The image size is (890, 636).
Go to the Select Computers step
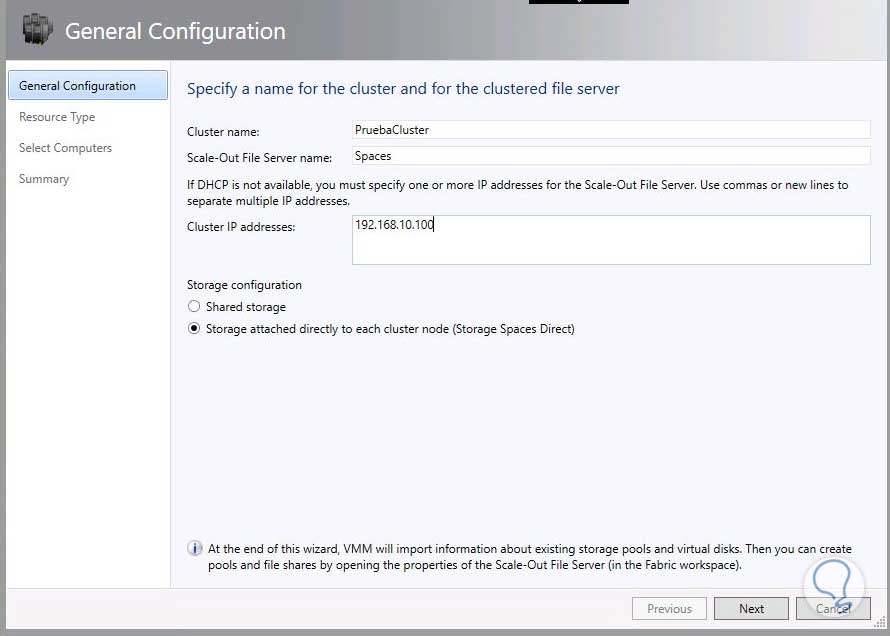(x=65, y=148)
